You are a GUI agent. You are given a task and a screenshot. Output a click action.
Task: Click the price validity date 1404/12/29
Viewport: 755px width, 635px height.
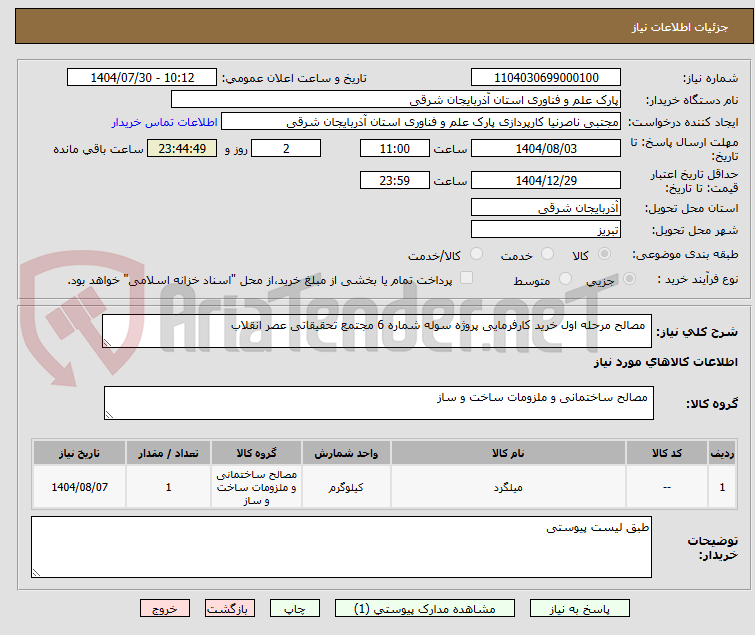(x=546, y=180)
